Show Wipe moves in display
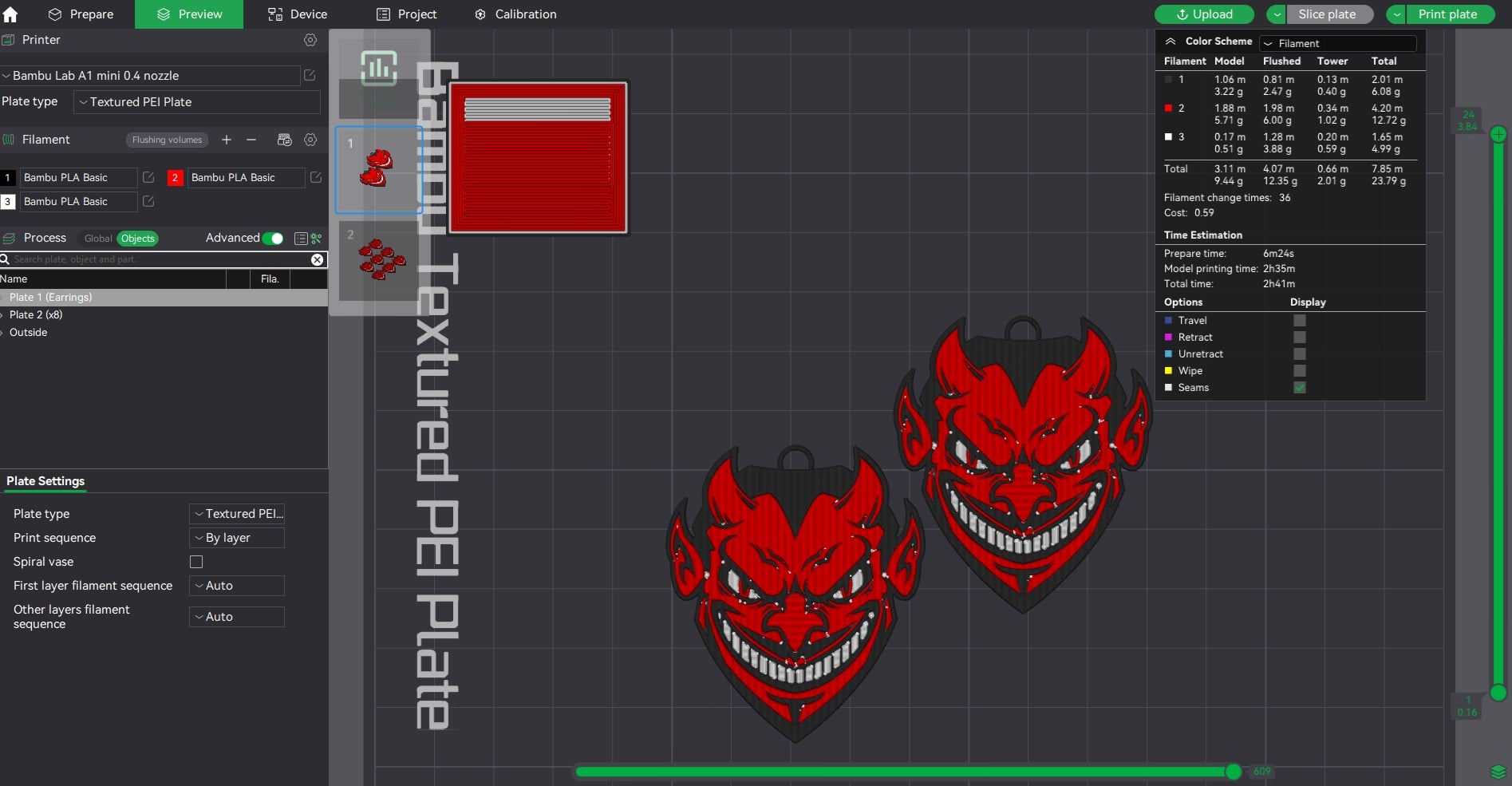Viewport: 1512px width, 786px height. click(x=1300, y=370)
